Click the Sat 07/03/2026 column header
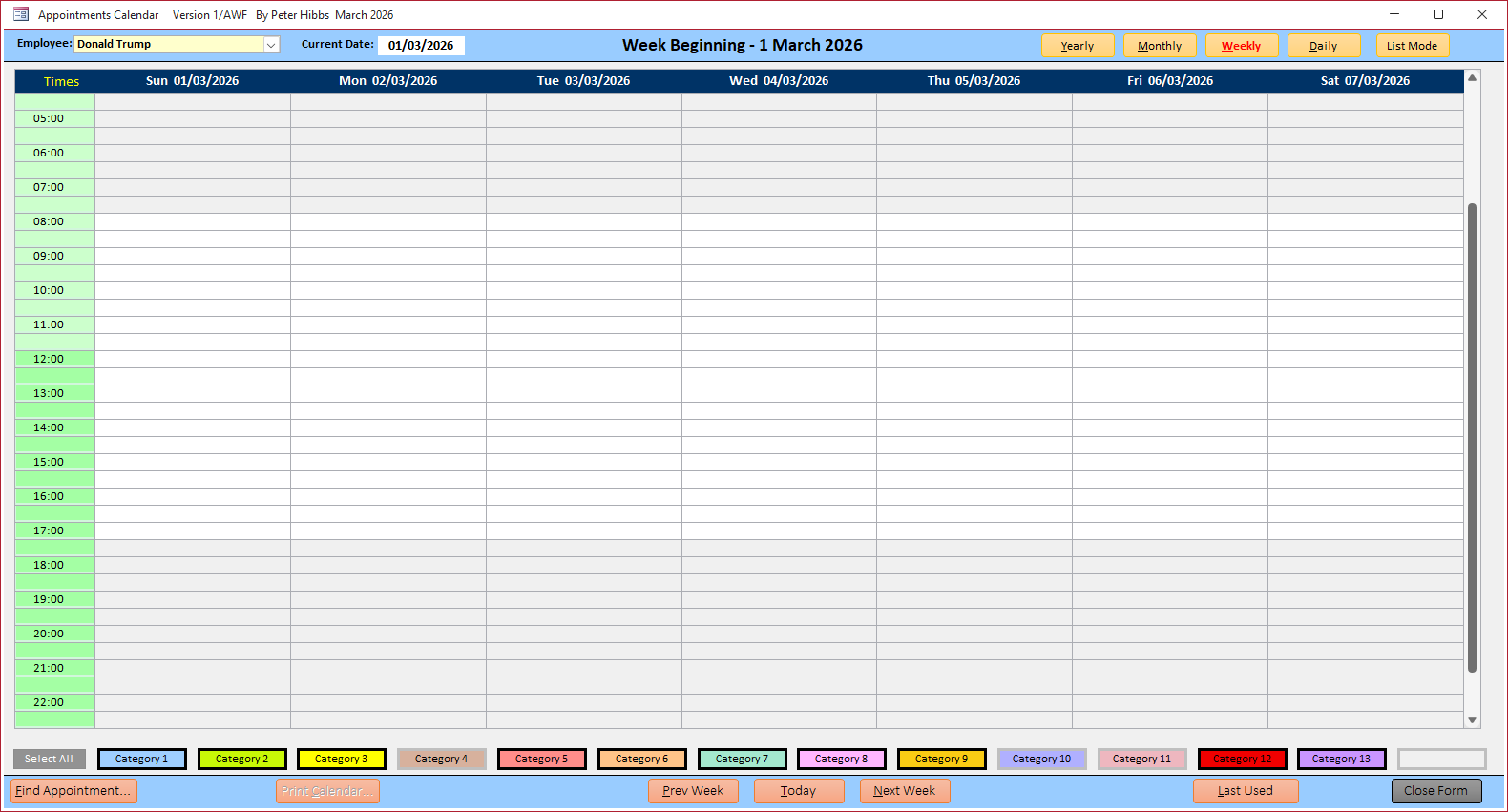 coord(1366,81)
